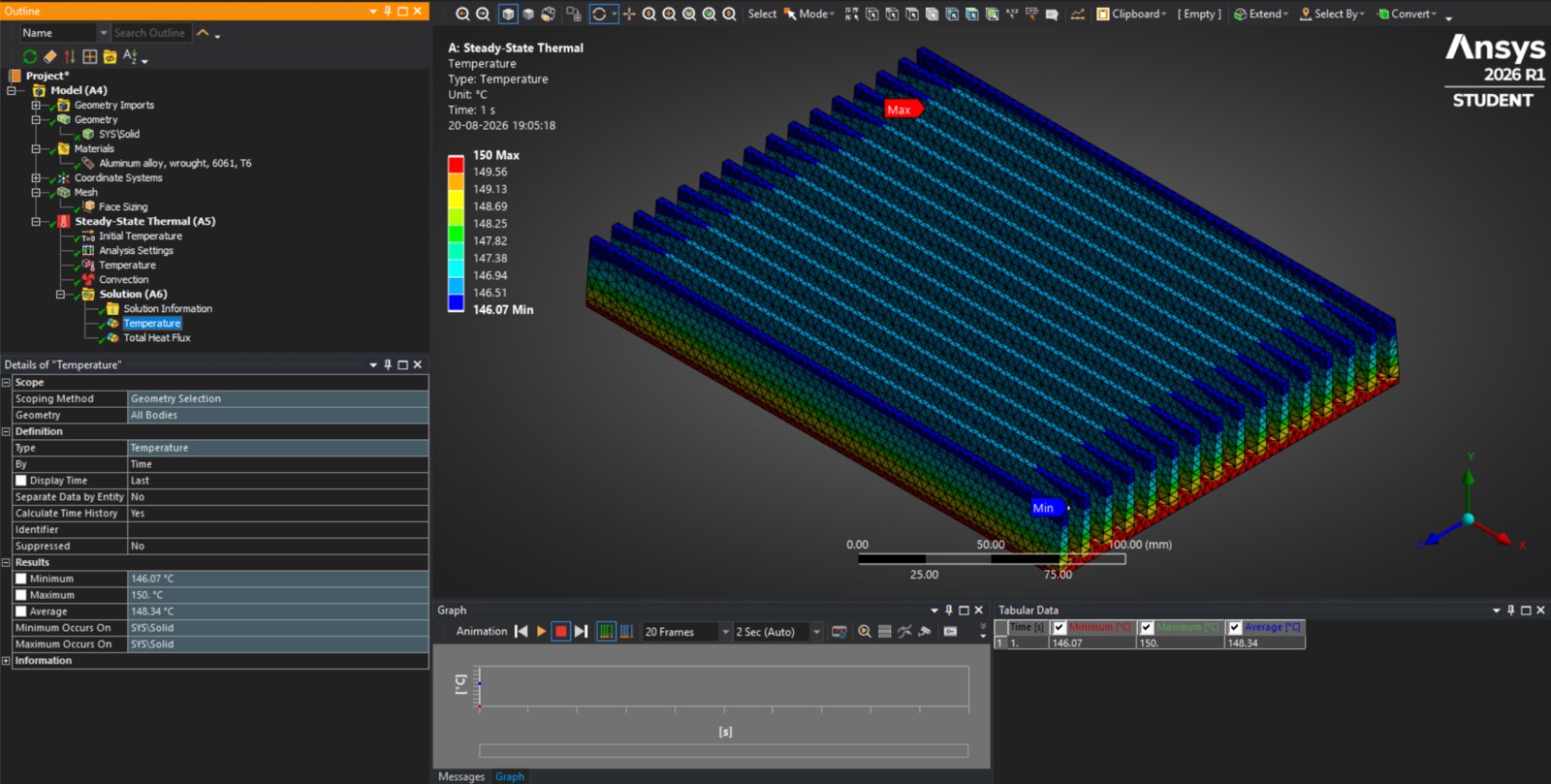Pin the Details of Temperature panel
This screenshot has height=784, width=1551.
(388, 364)
